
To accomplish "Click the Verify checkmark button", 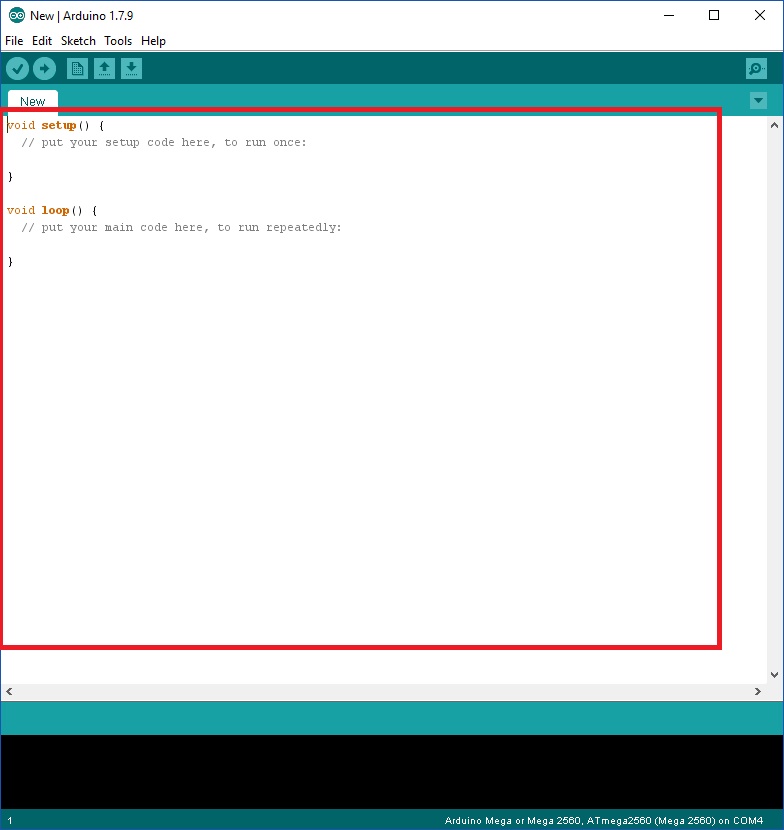I will (x=18, y=68).
